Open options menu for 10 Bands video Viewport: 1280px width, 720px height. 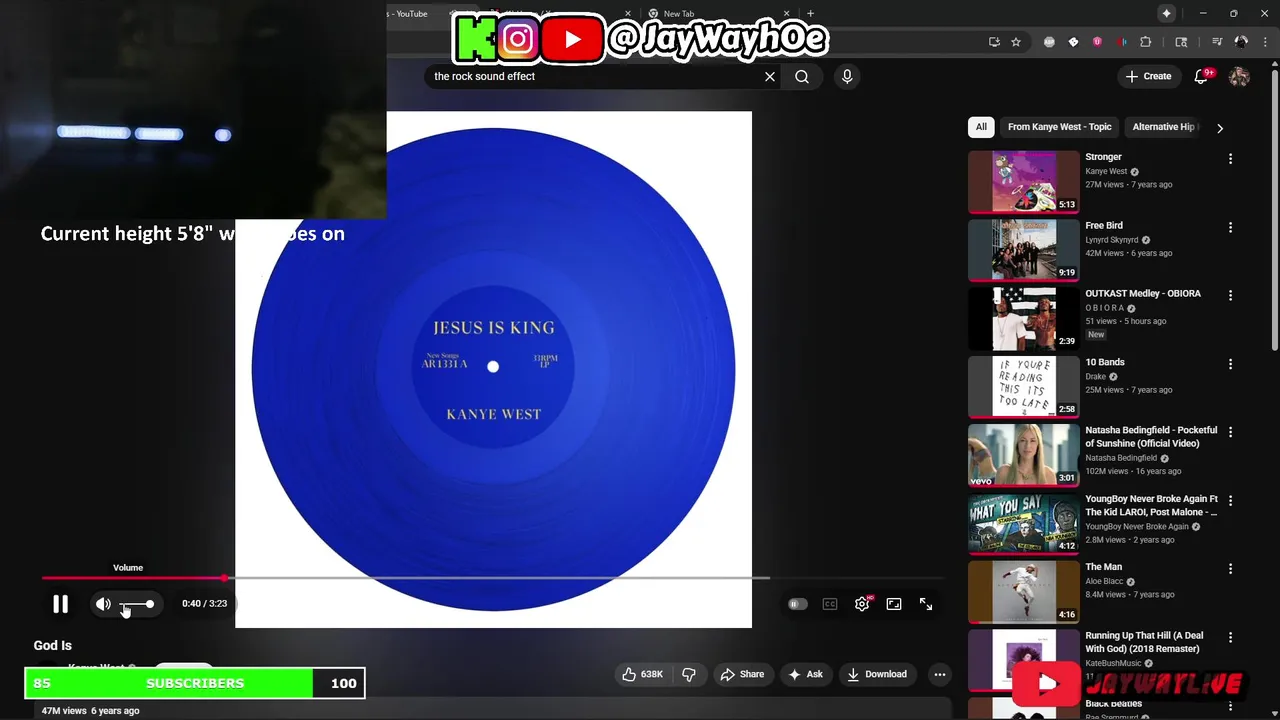[x=1230, y=364]
